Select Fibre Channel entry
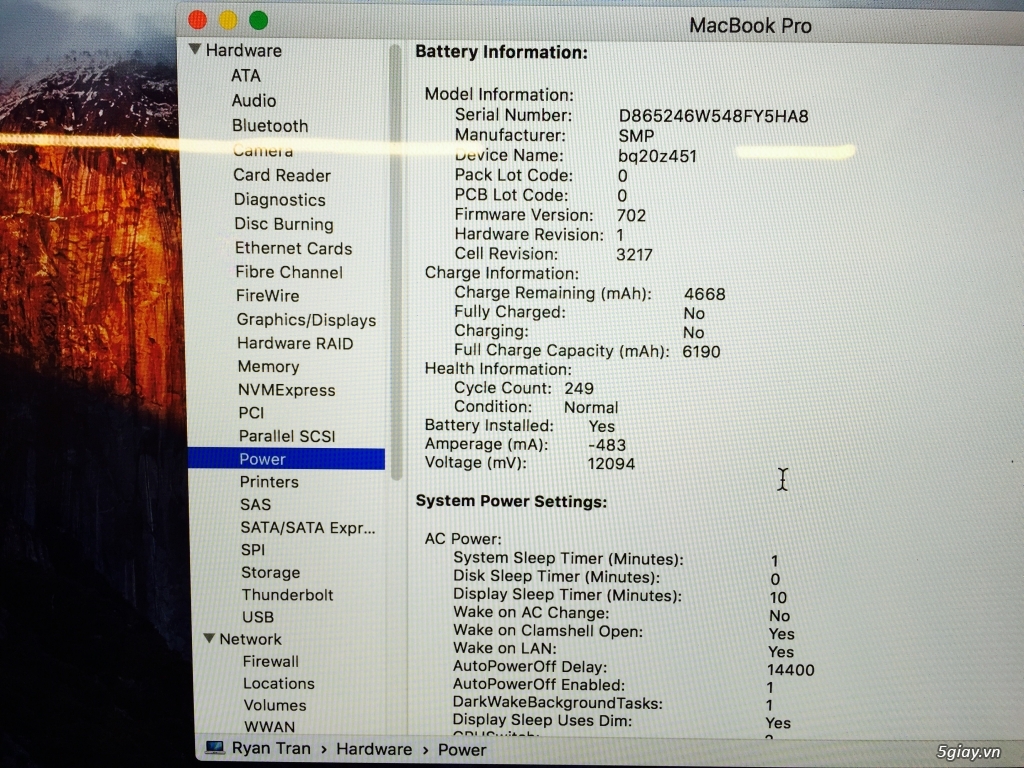The height and width of the screenshot is (768, 1024). (x=289, y=272)
